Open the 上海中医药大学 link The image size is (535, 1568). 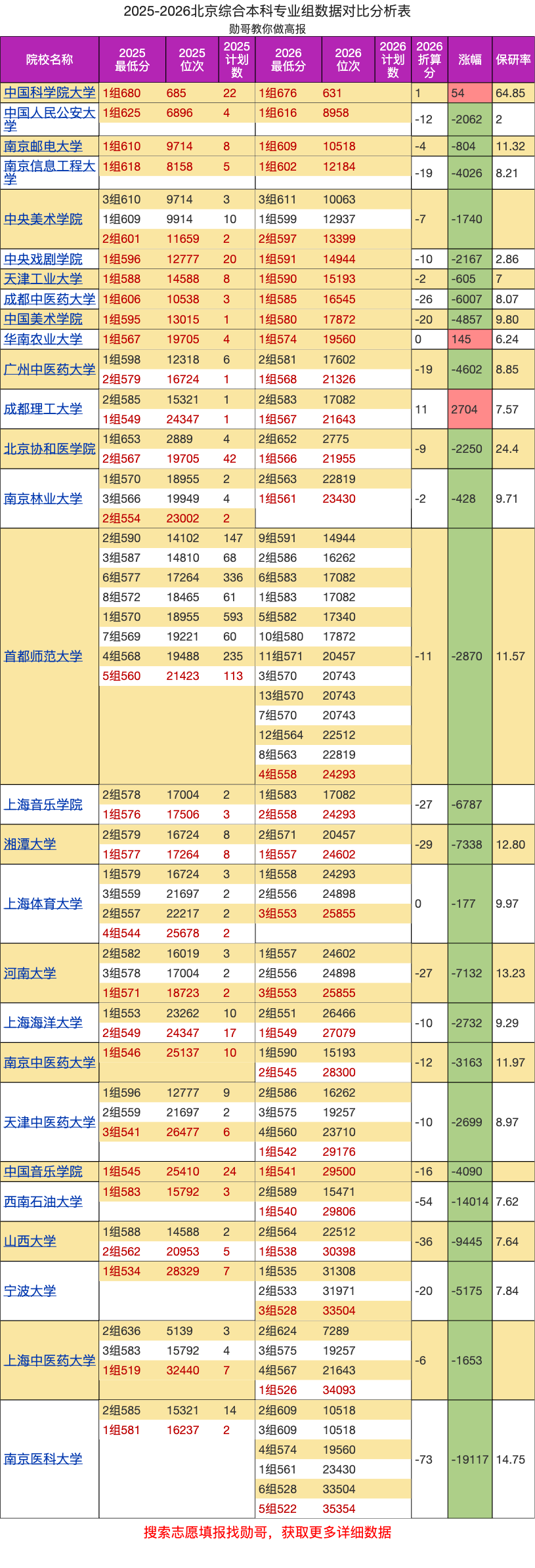pyautogui.click(x=49, y=1360)
